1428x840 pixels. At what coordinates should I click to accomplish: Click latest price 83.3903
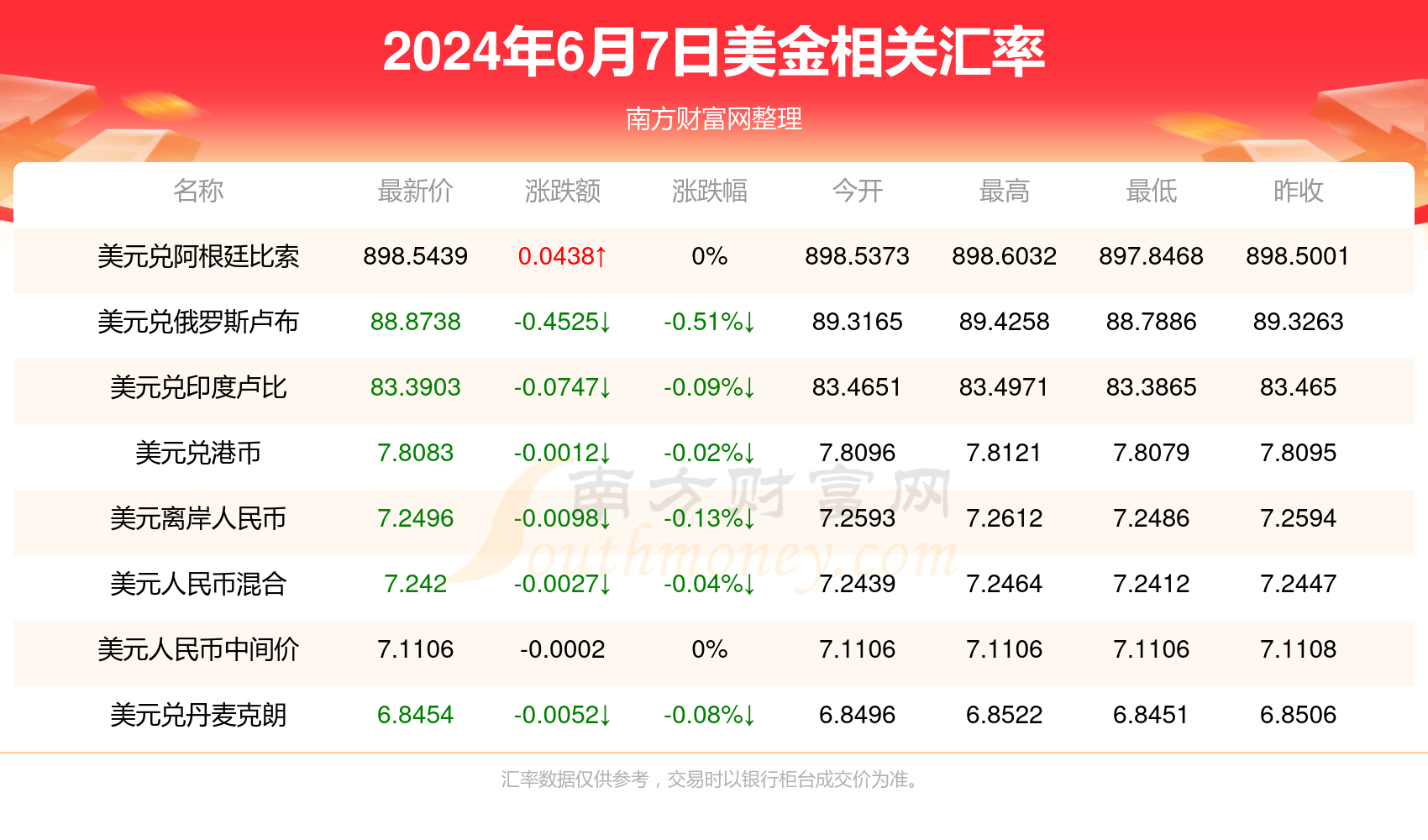pos(415,387)
